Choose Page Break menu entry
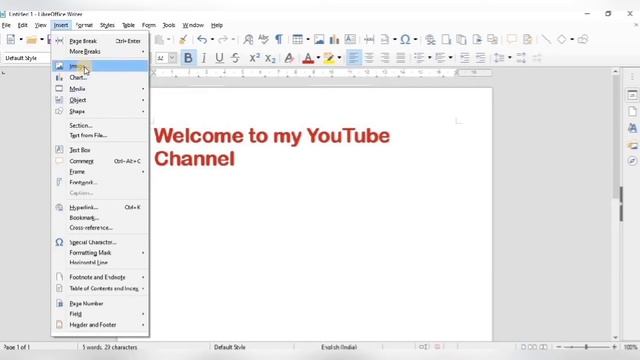 [x=100, y=41]
